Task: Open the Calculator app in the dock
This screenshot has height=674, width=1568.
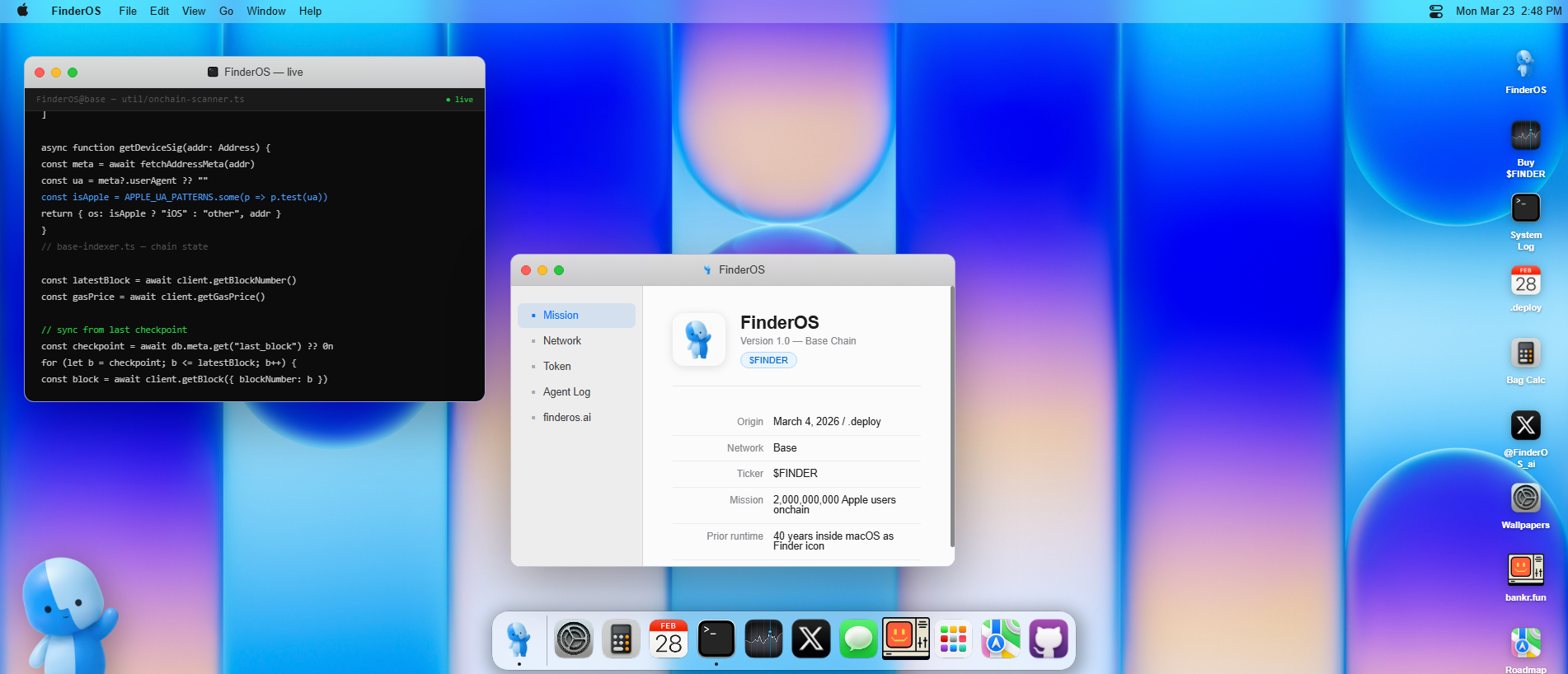Action: click(x=621, y=639)
